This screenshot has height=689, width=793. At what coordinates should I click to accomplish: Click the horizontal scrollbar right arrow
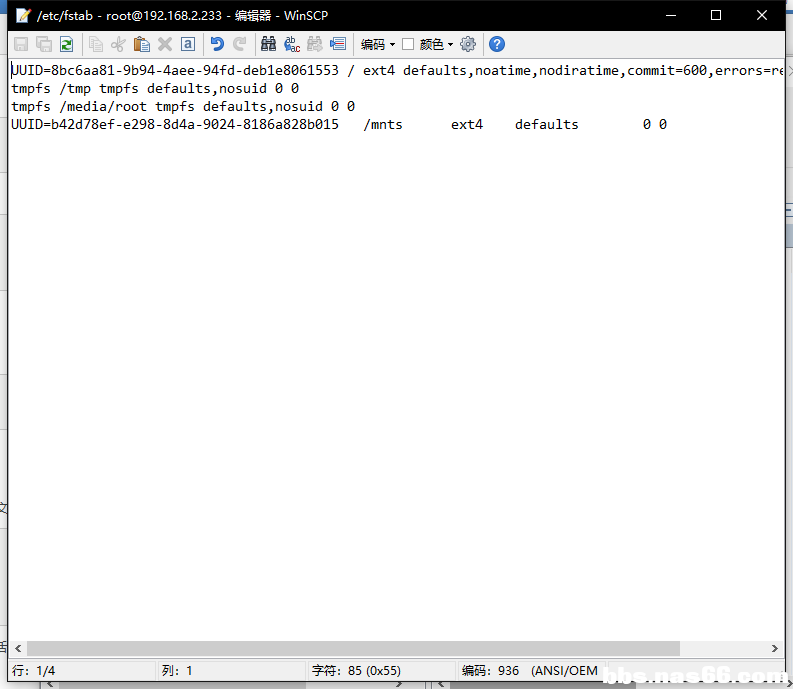click(776, 649)
